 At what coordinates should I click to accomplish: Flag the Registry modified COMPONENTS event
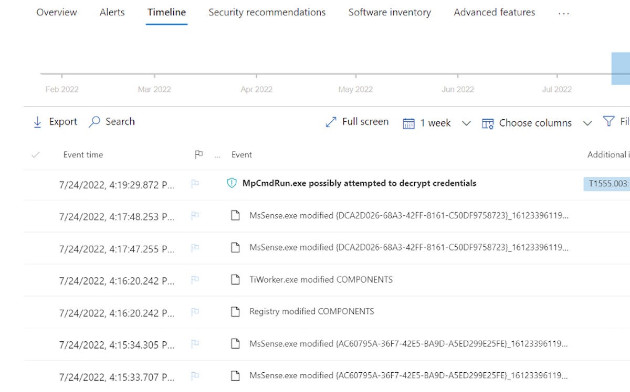(195, 311)
